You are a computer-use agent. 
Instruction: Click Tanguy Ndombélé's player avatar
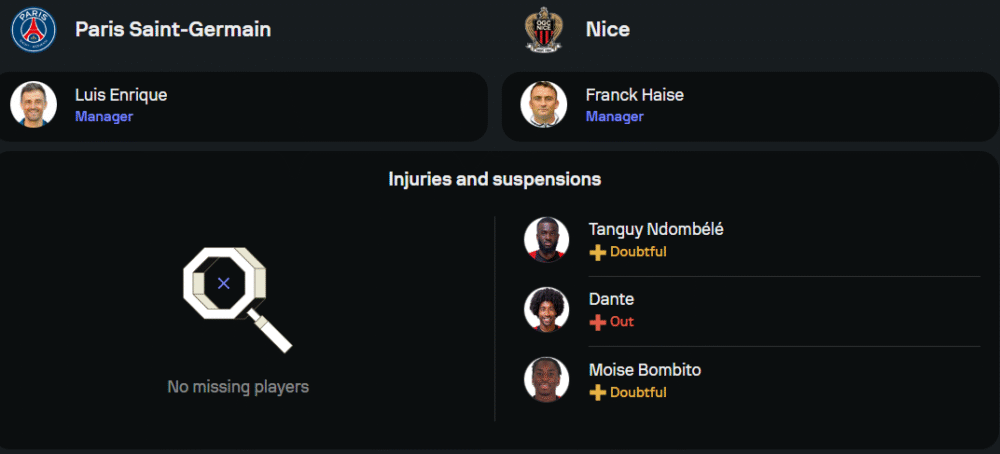546,240
